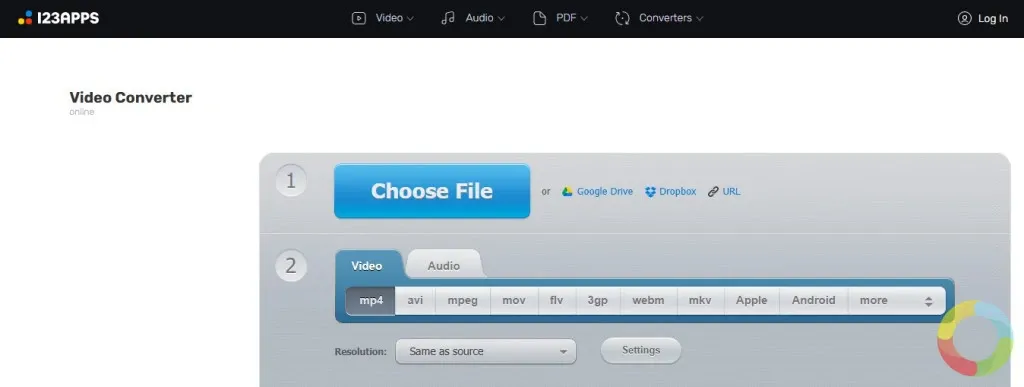Click the PDF document icon in header
Image resolution: width=1024 pixels, height=387 pixels.
[x=539, y=18]
